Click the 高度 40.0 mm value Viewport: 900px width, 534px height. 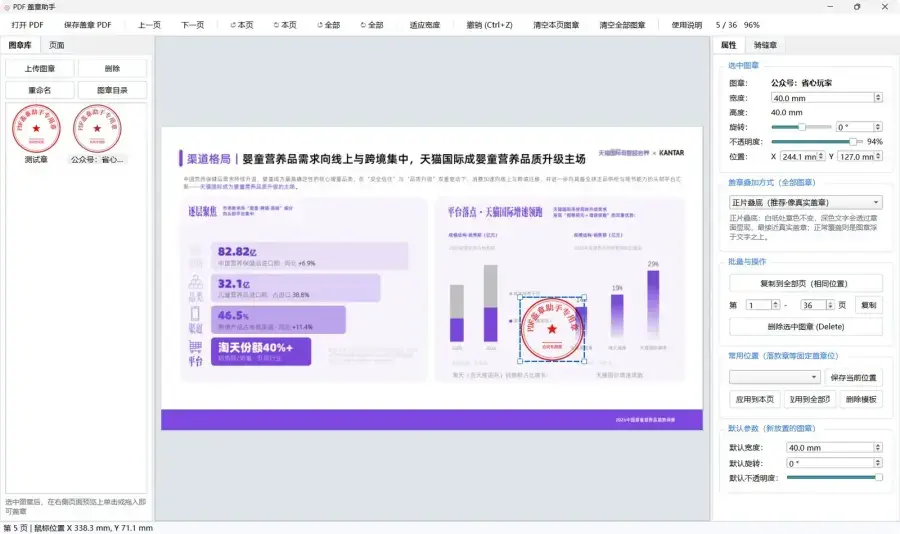[x=786, y=113]
